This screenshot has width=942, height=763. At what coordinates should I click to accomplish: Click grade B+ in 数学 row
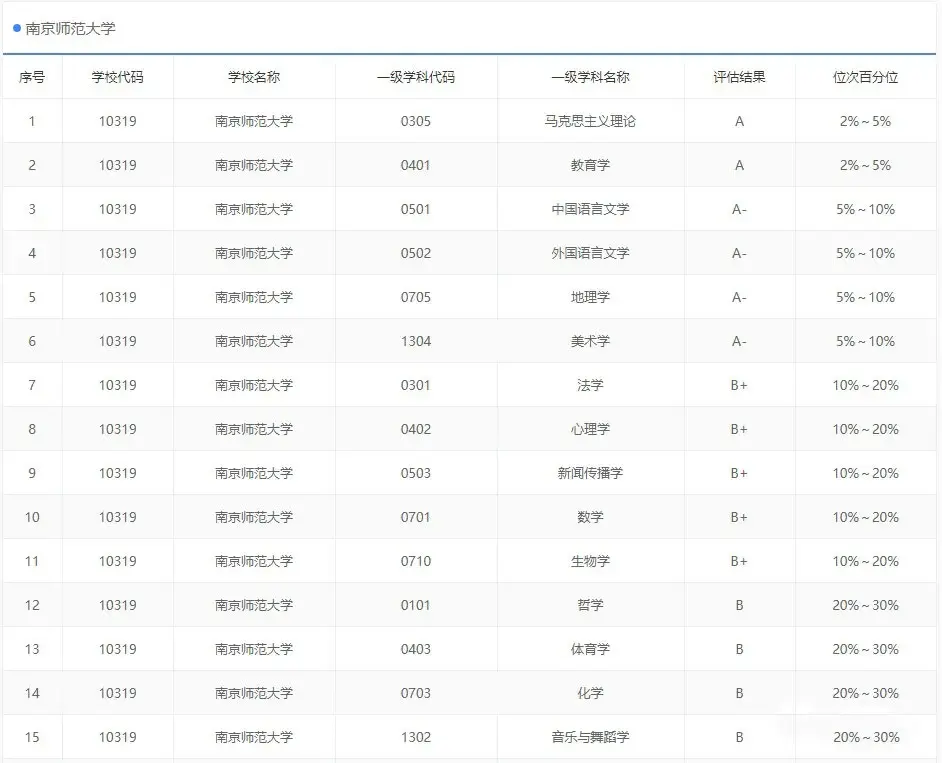pos(740,517)
